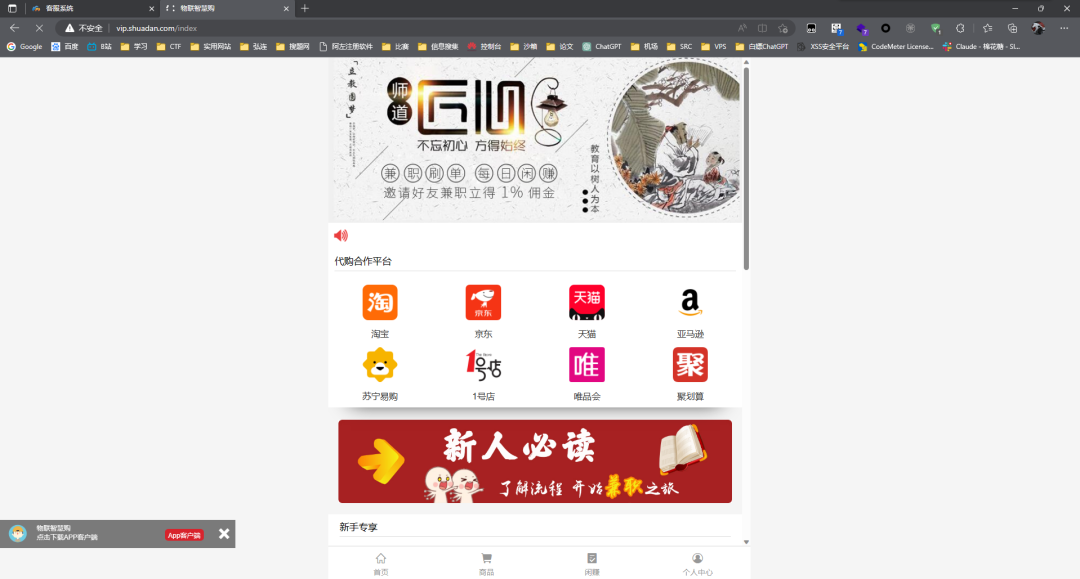1080x579 pixels.
Task: Open the ChatGPT bookmark
Action: pyautogui.click(x=601, y=47)
